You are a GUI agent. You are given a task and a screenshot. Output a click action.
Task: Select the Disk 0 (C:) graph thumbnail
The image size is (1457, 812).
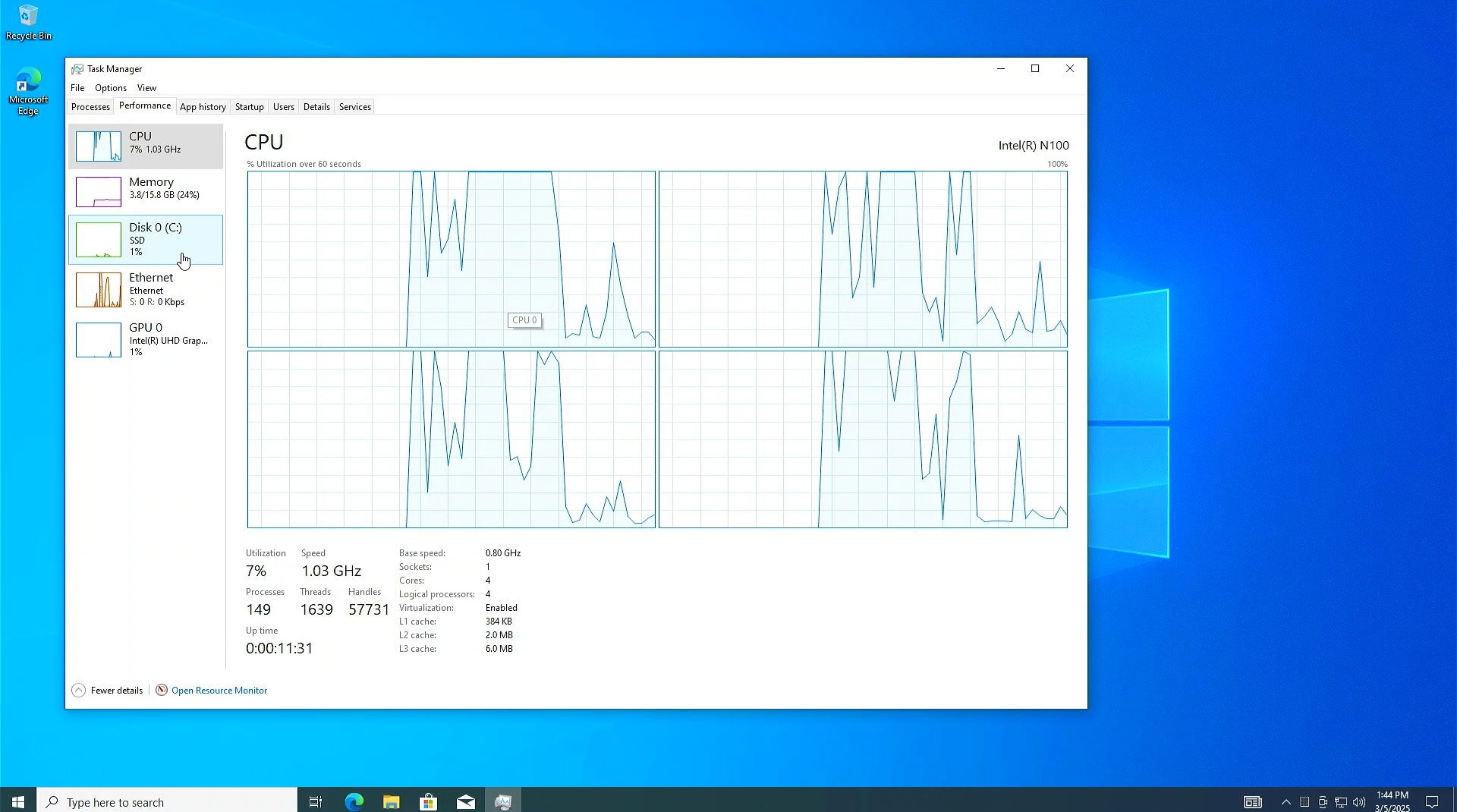point(98,240)
